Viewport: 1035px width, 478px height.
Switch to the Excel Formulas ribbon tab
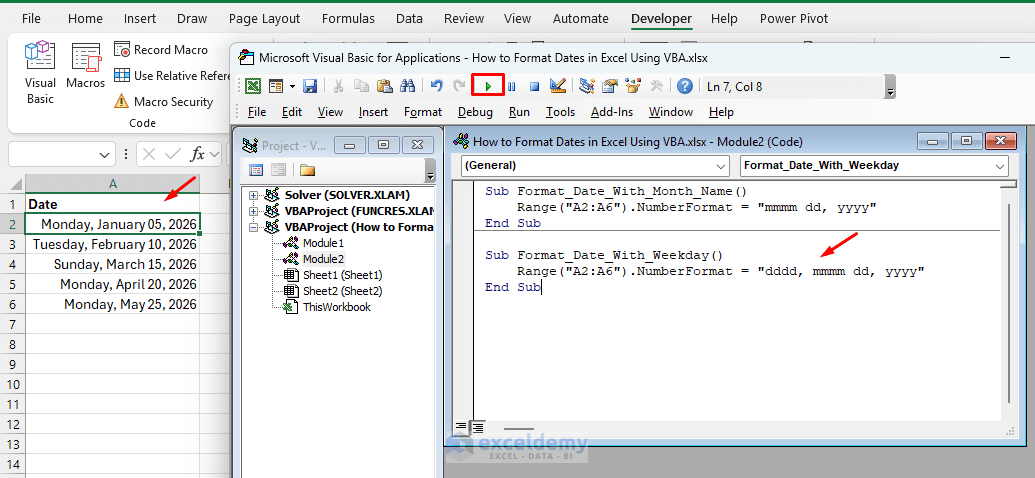point(348,18)
